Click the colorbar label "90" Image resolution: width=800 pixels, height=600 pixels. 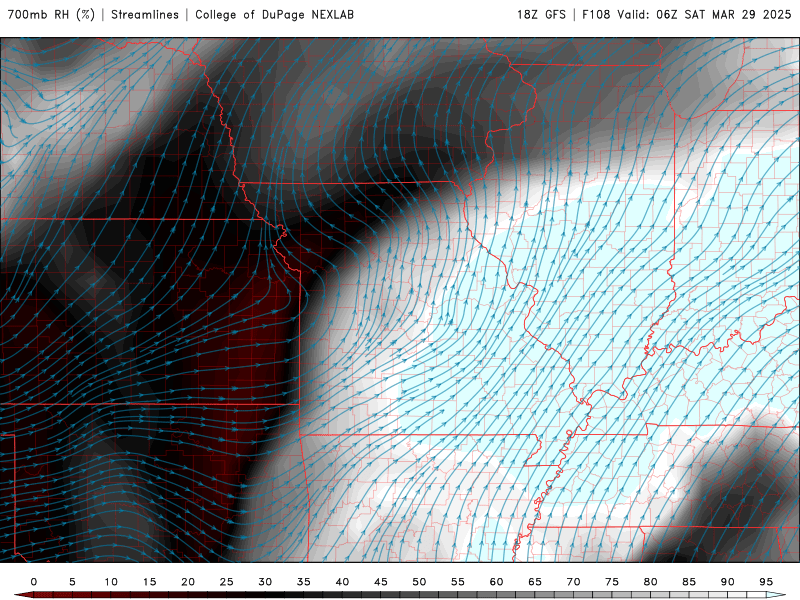coord(727,582)
